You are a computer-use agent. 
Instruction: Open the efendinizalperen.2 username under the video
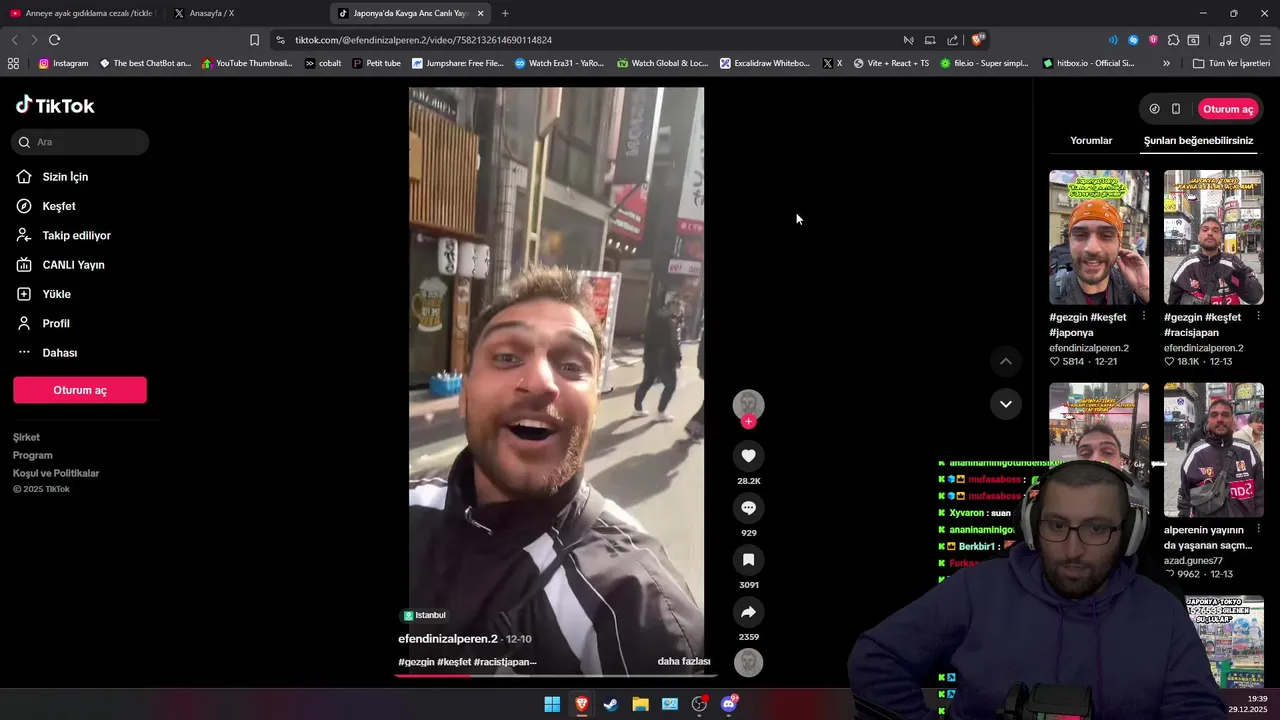click(448, 639)
